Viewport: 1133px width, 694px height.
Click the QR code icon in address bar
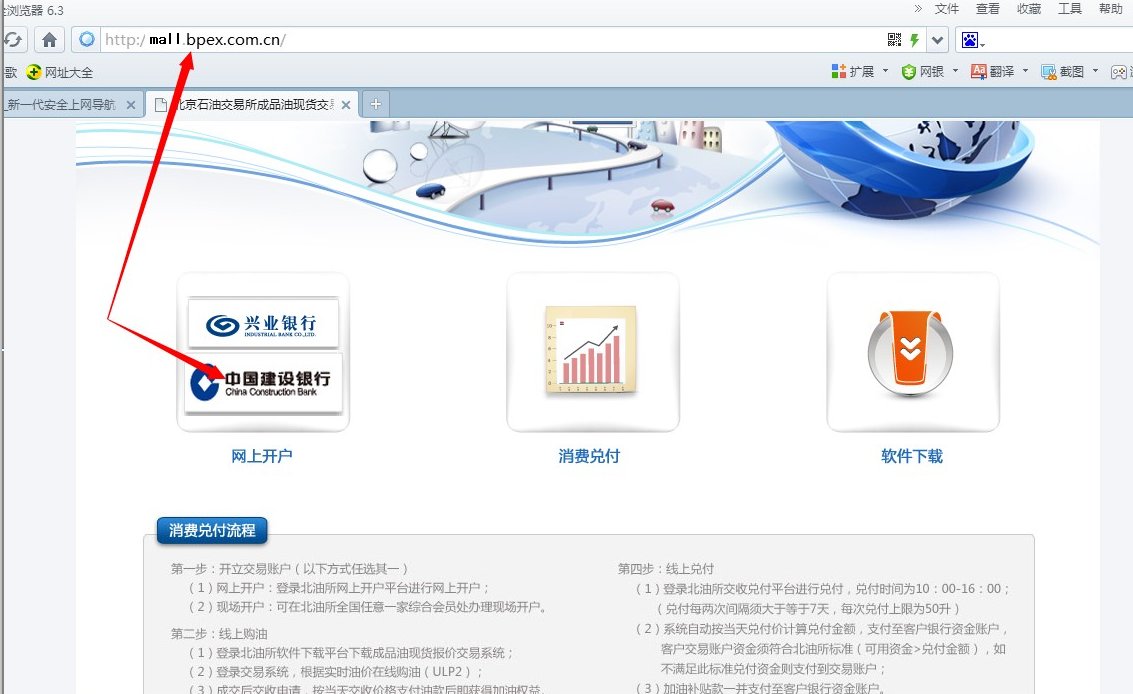(894, 40)
